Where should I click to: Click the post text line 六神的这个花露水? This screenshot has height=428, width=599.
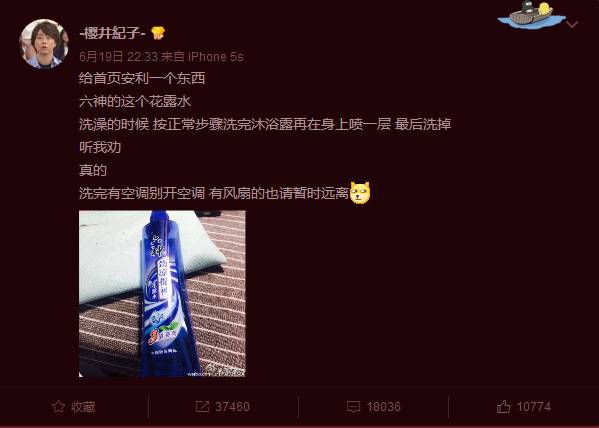[135, 101]
